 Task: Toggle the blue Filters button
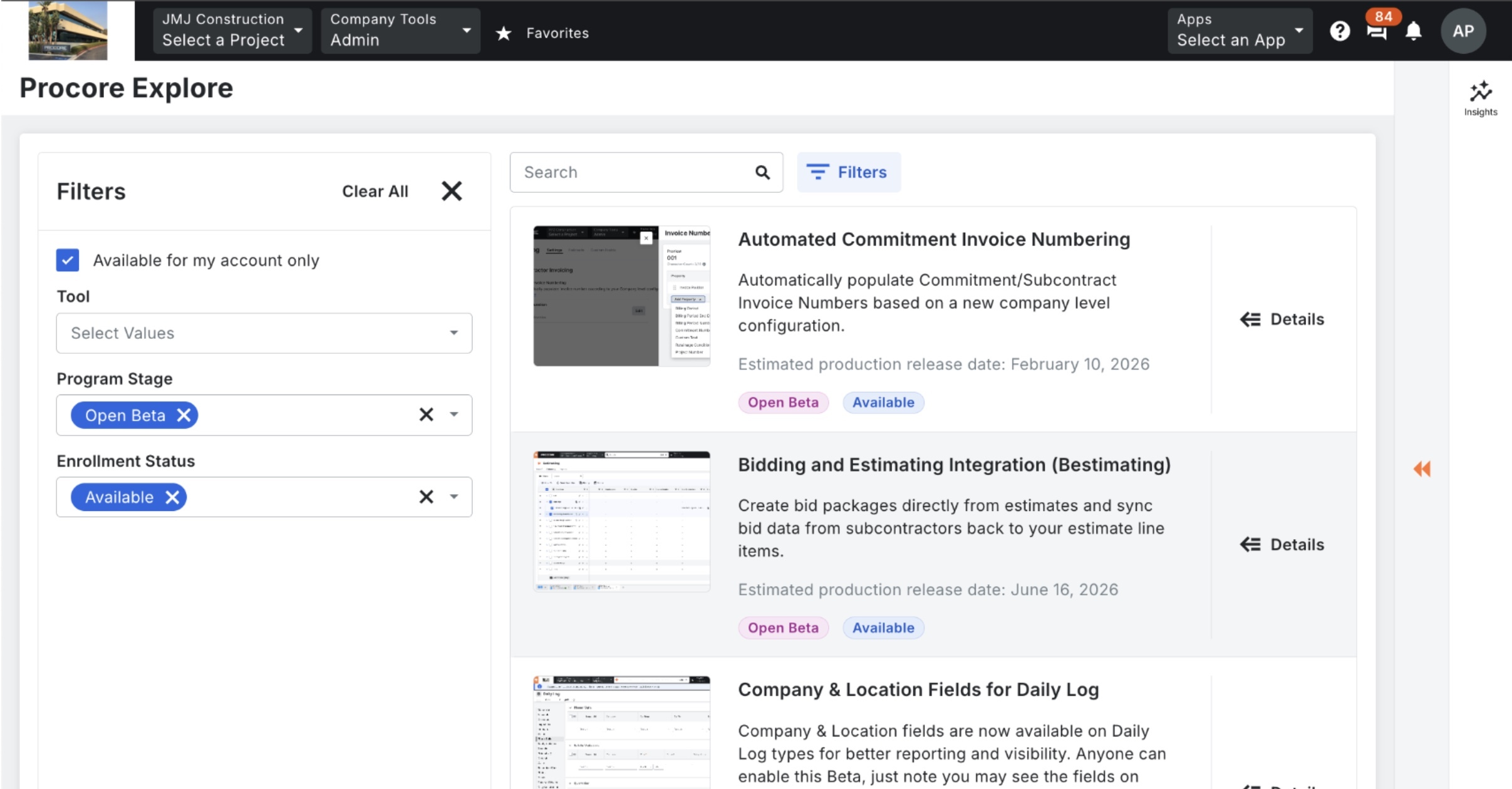[x=848, y=172]
